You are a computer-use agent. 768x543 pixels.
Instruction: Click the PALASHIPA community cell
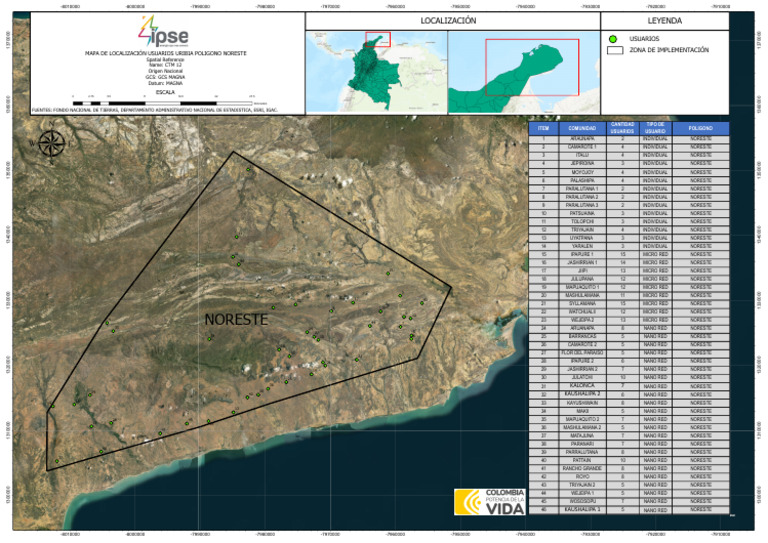582,181
